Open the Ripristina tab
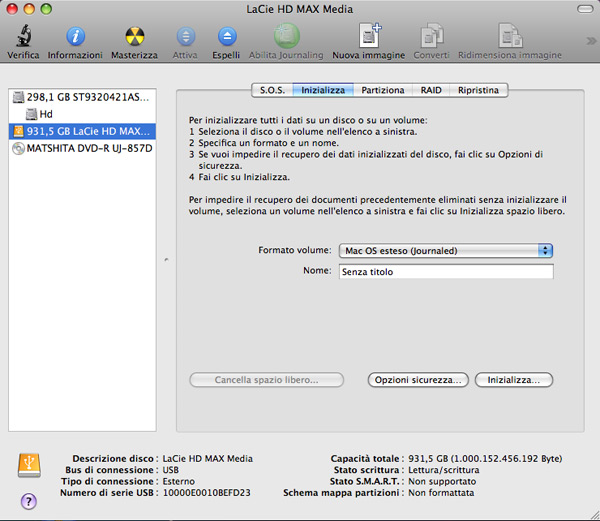Viewport: 600px width, 521px height. click(x=478, y=90)
